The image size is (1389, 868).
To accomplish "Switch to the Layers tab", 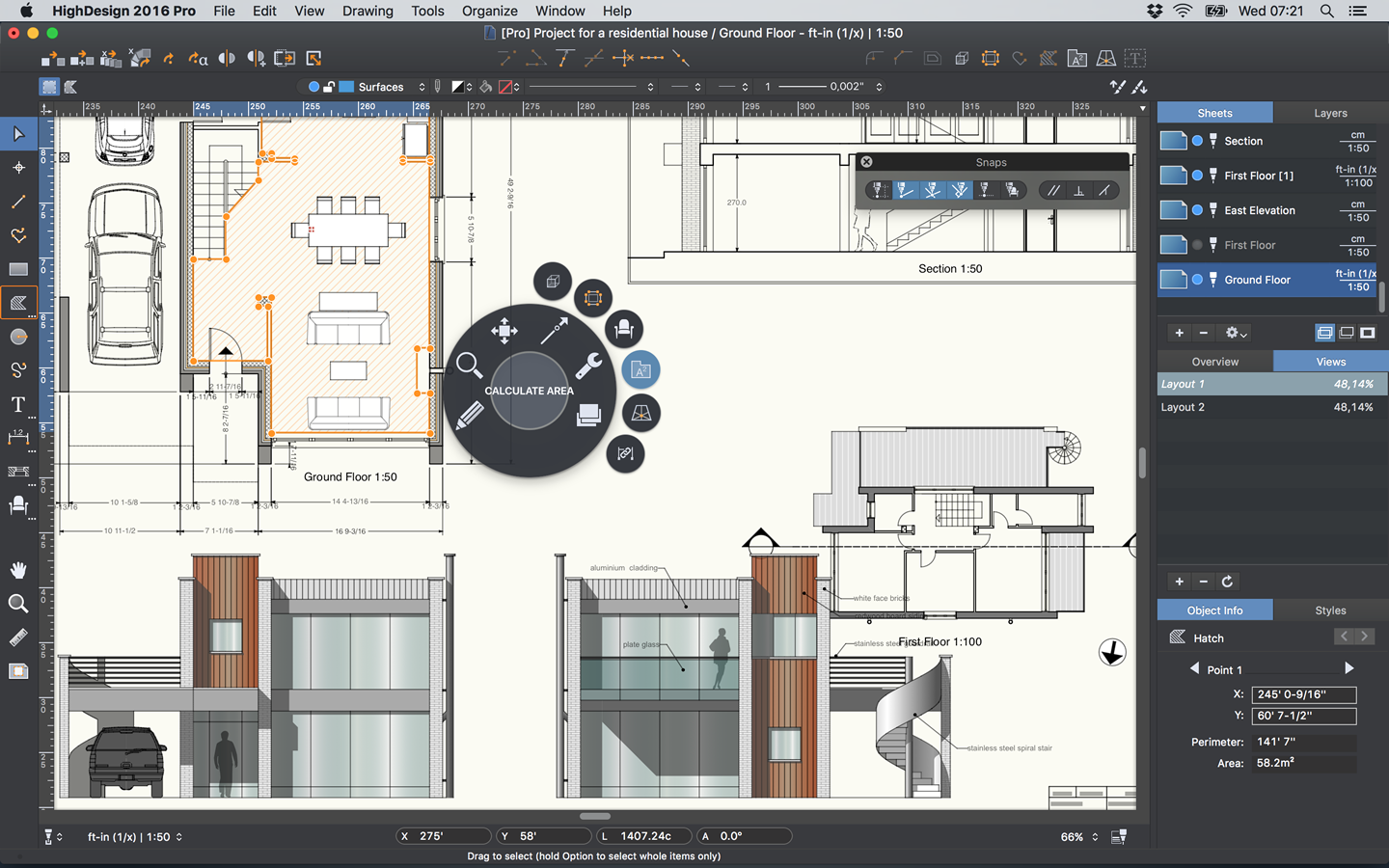I will click(1330, 113).
